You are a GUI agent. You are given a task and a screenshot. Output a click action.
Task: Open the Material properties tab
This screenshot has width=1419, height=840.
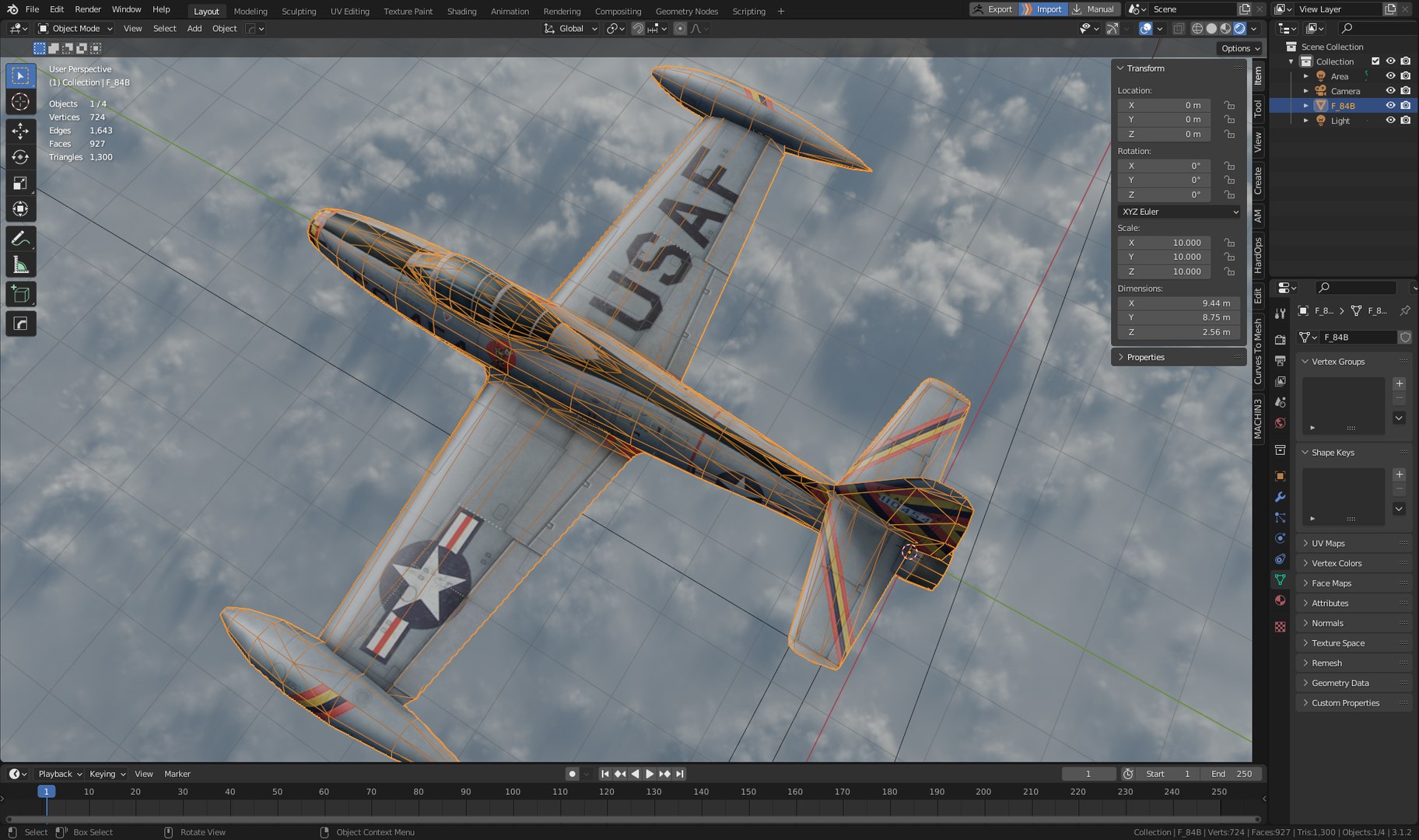click(x=1280, y=600)
